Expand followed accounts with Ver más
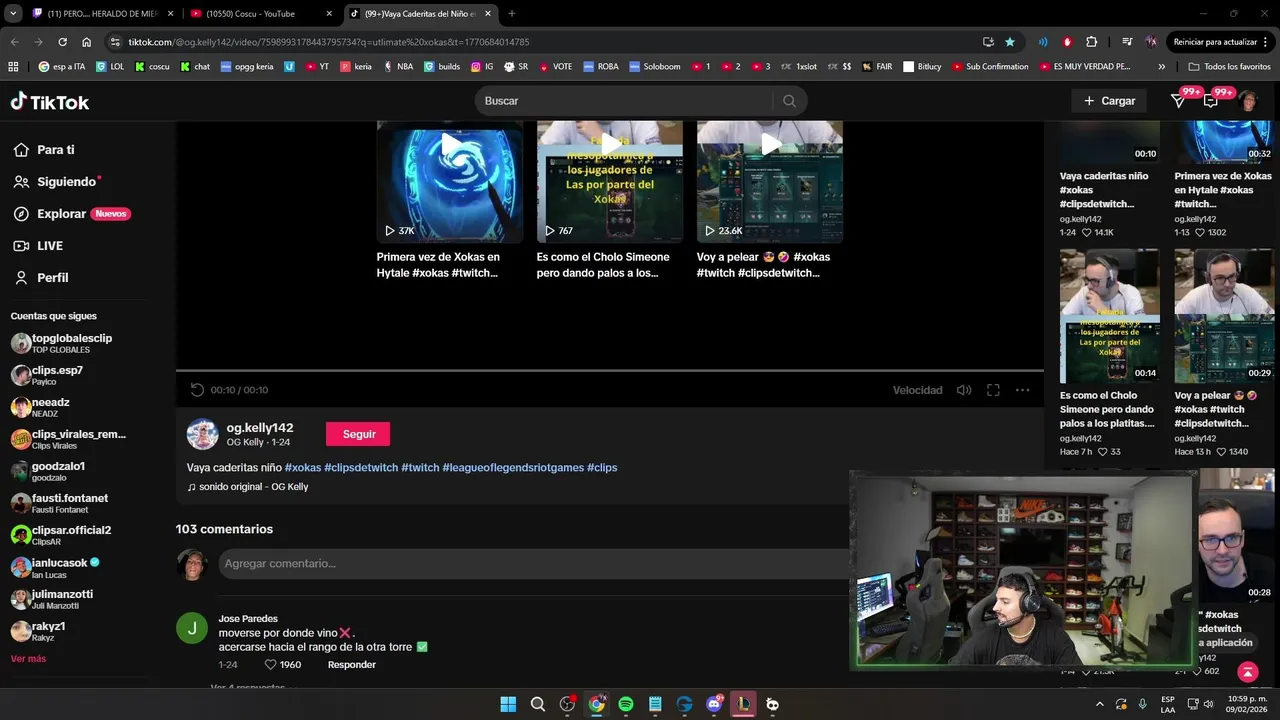Viewport: 1280px width, 720px height. pos(28,659)
